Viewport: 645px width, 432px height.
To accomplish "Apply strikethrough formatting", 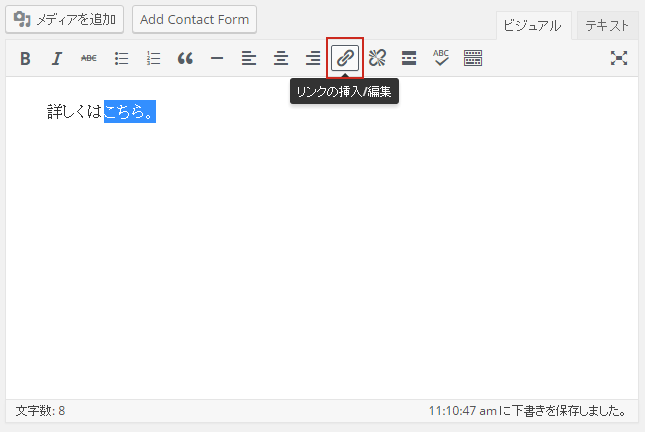I will (x=89, y=58).
